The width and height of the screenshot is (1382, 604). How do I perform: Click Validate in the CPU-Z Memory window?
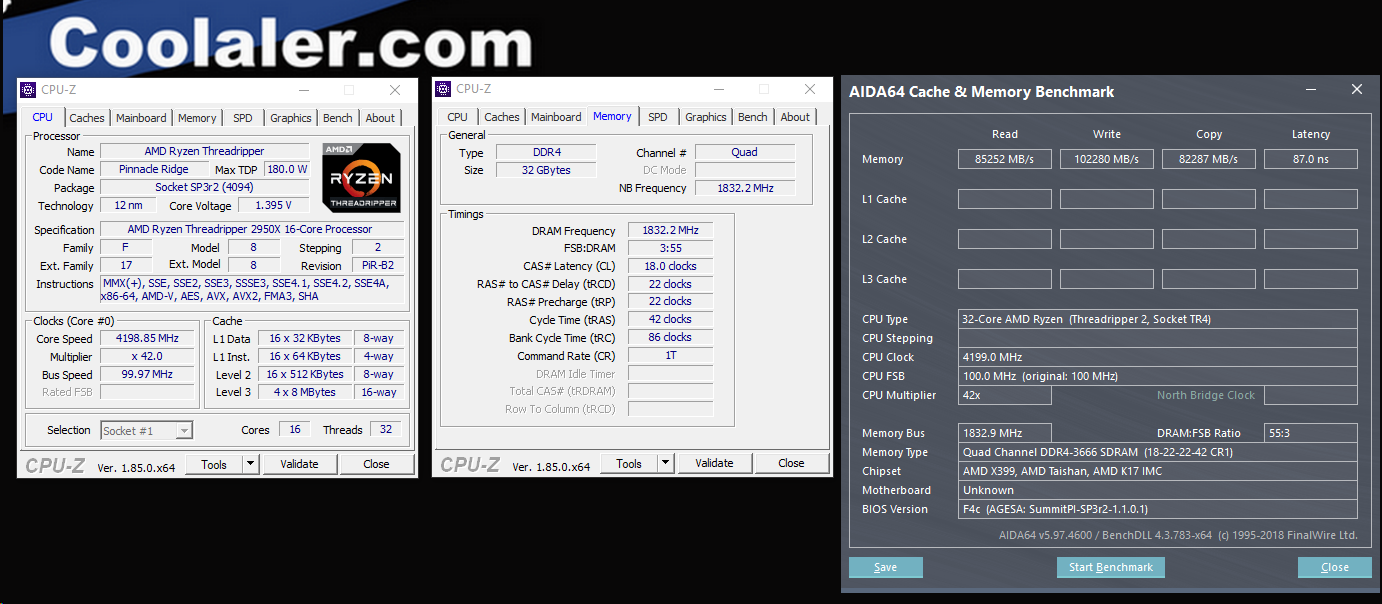click(714, 463)
